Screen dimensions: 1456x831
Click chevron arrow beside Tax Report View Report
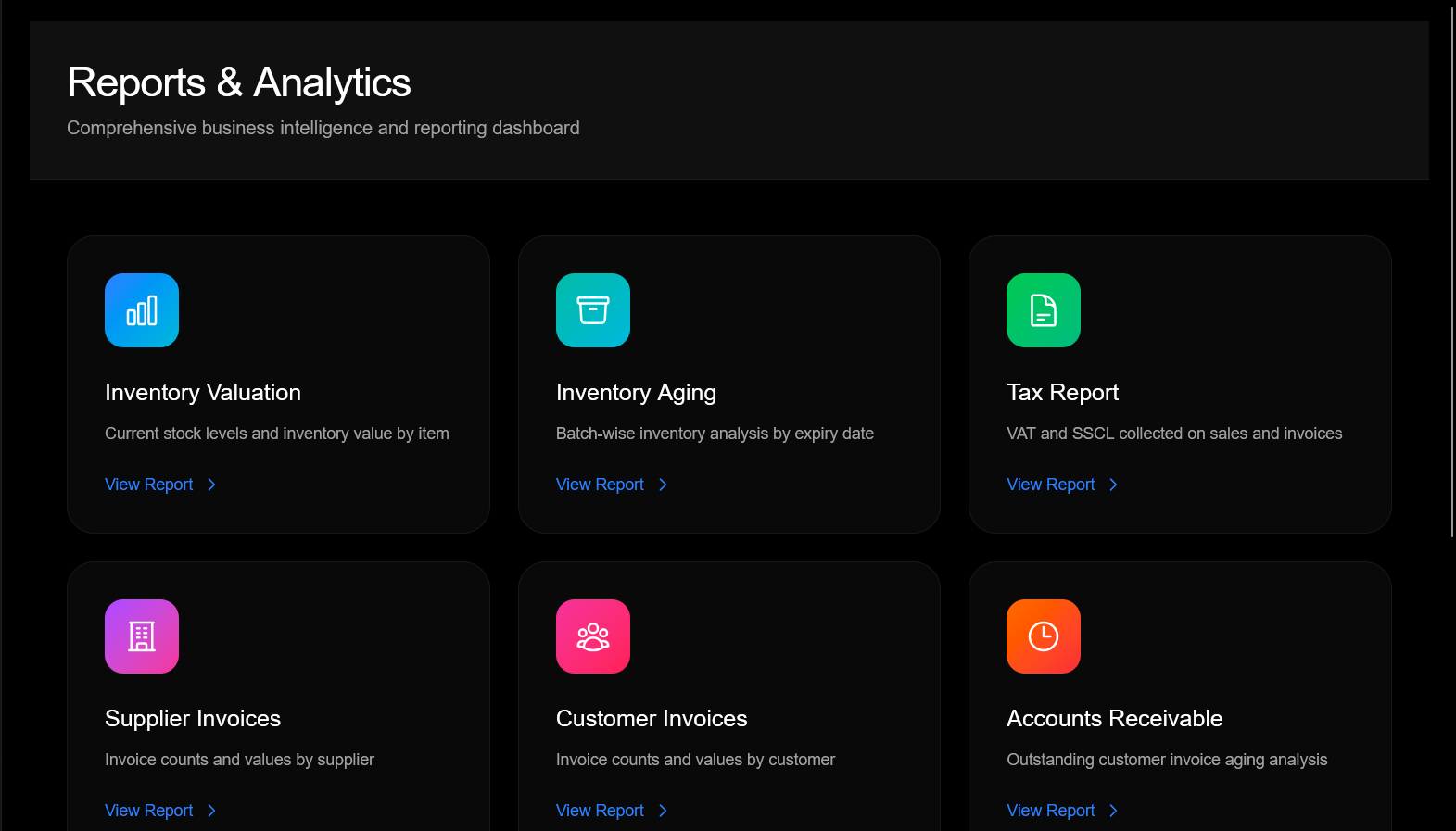[x=1114, y=485]
